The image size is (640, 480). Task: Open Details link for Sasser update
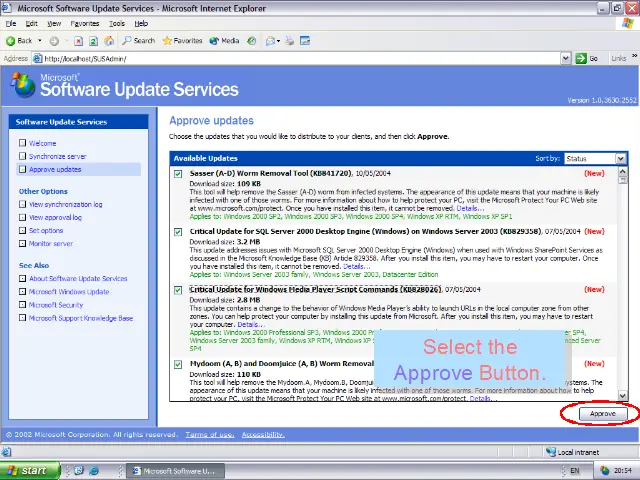[x=470, y=208]
